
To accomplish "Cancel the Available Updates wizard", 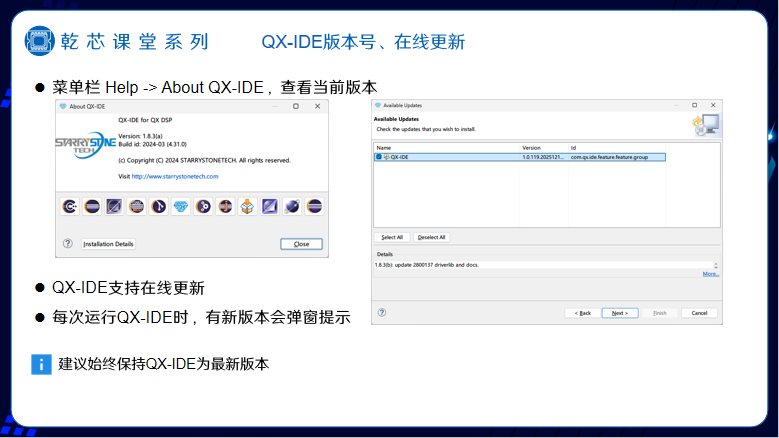I will pos(699,313).
